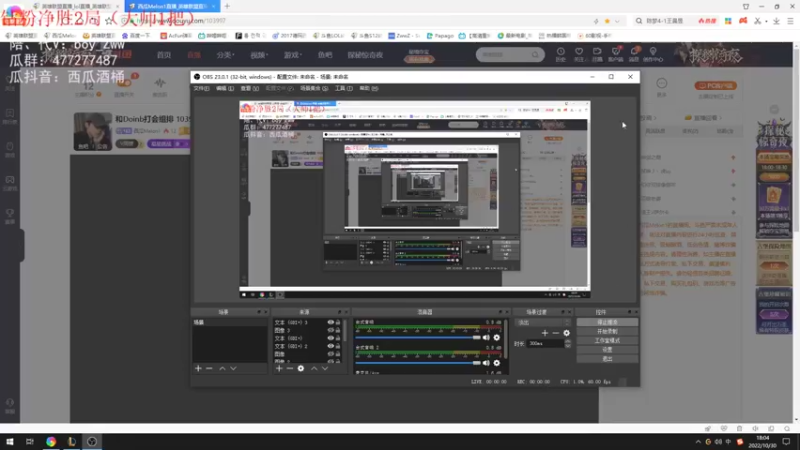
Task: Open the OBS icon in Windows taskbar
Action: [x=92, y=442]
